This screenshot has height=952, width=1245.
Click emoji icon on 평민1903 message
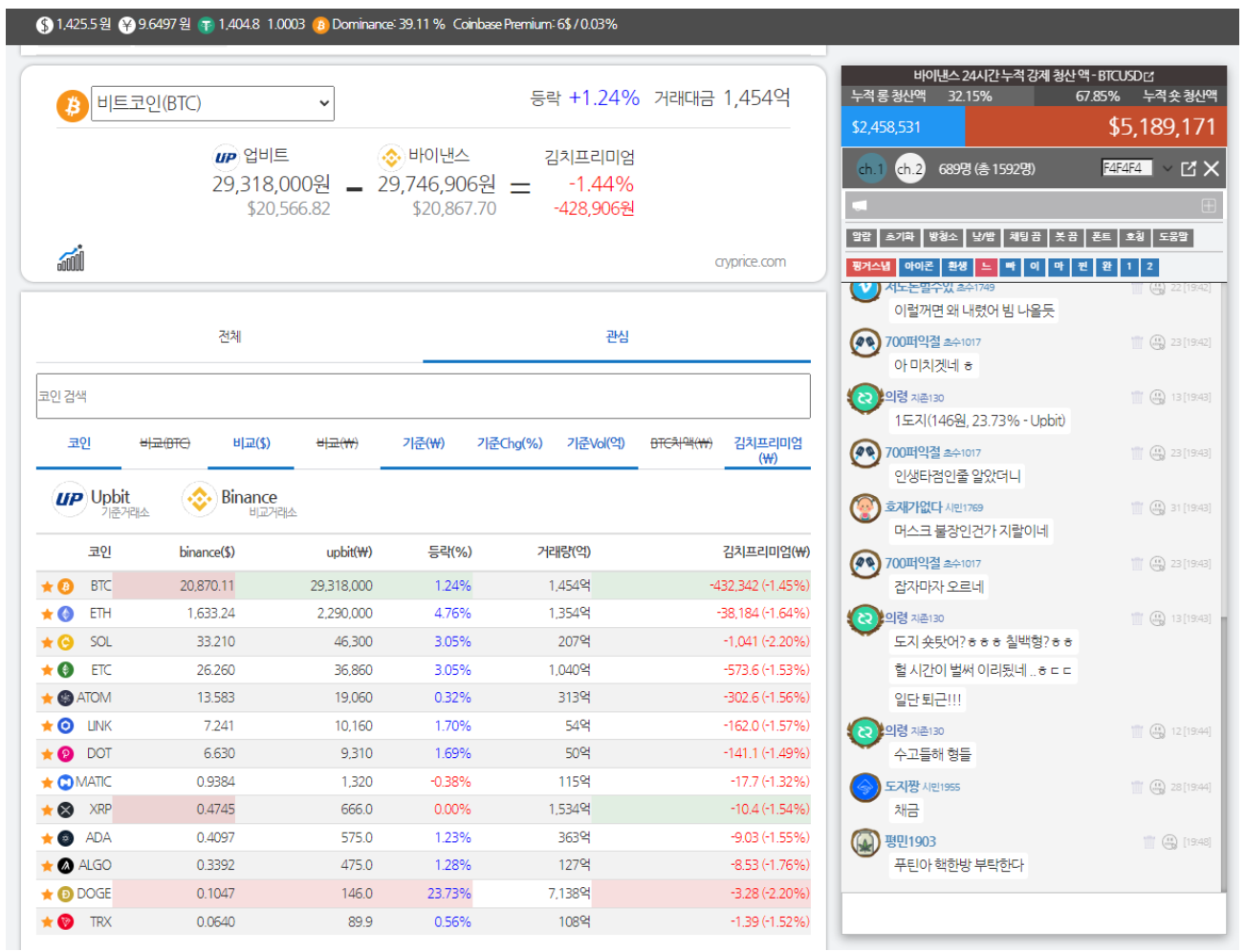click(1169, 842)
